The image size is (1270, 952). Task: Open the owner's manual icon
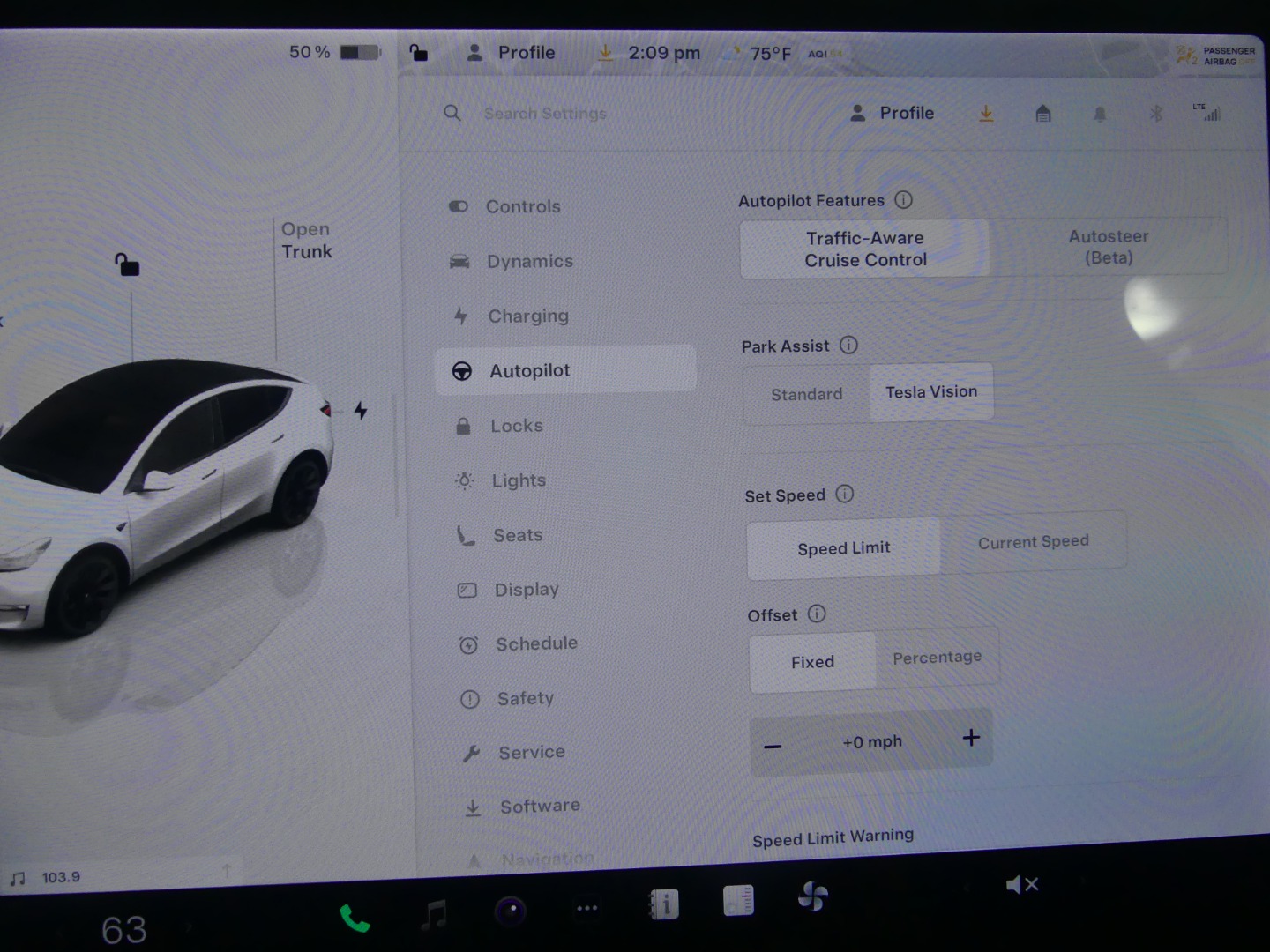[663, 904]
